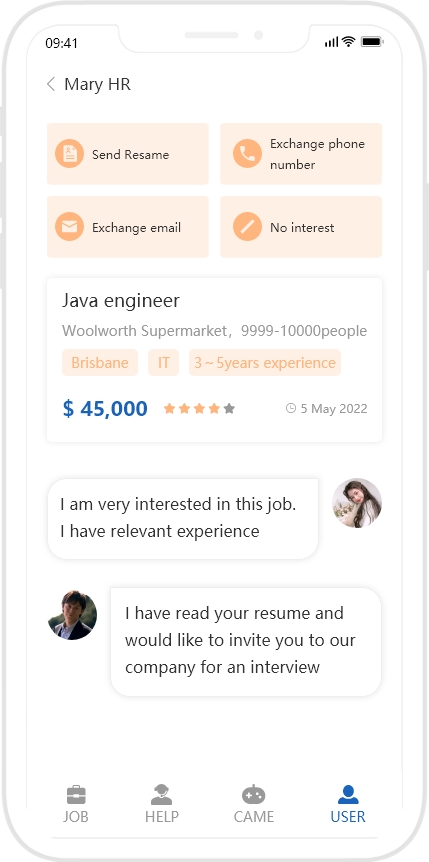The image size is (429, 862).
Task: Set rating using the five-star row
Action: coord(199,408)
